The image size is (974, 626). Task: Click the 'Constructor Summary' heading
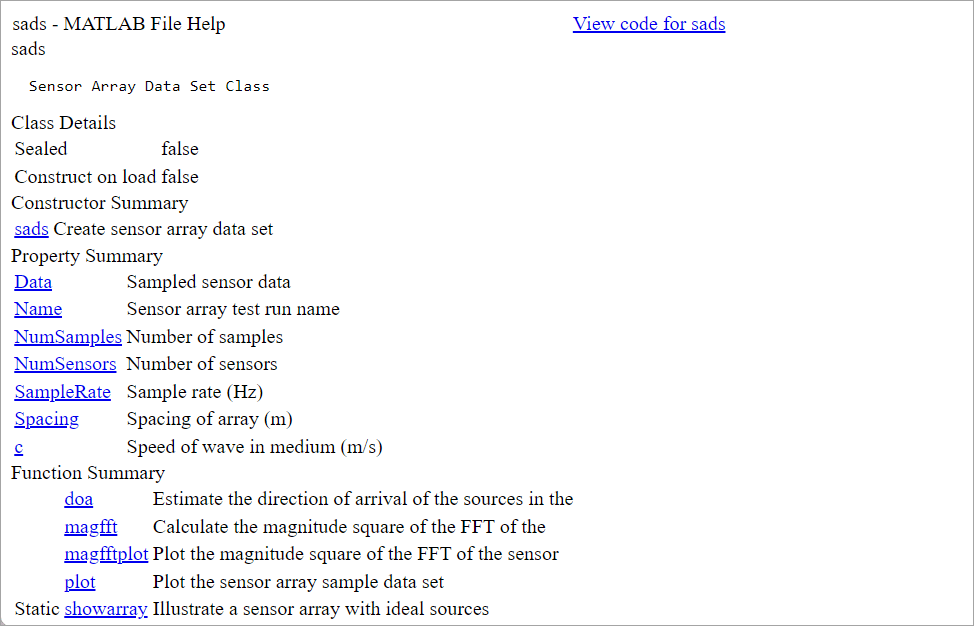(99, 203)
